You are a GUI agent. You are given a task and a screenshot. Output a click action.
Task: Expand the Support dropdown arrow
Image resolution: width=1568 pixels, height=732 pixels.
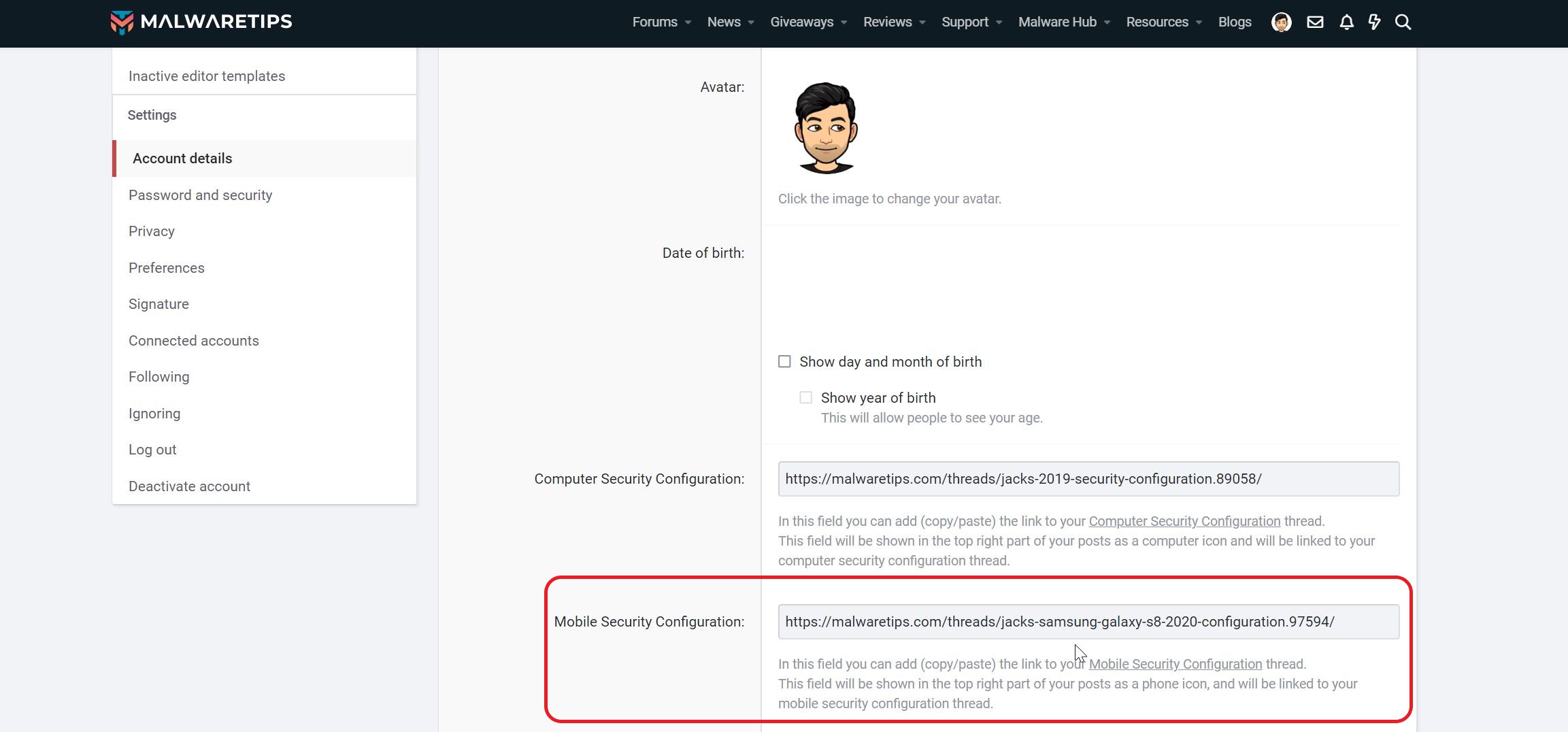(x=999, y=22)
